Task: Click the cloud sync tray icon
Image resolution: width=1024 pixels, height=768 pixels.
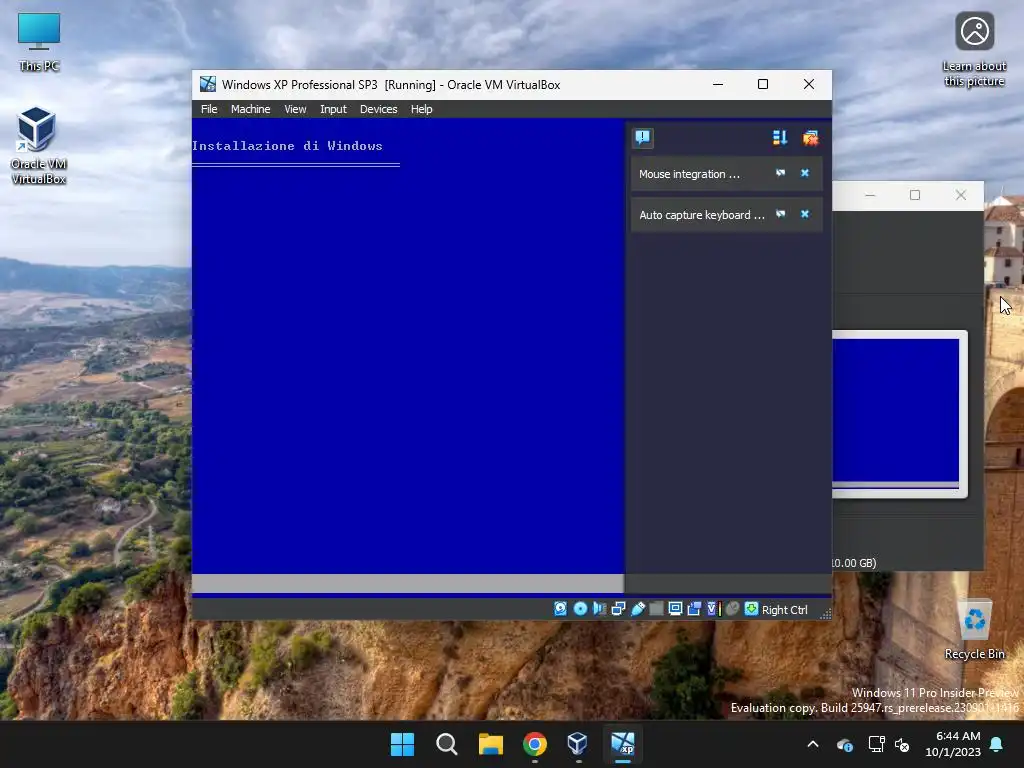Action: 845,744
